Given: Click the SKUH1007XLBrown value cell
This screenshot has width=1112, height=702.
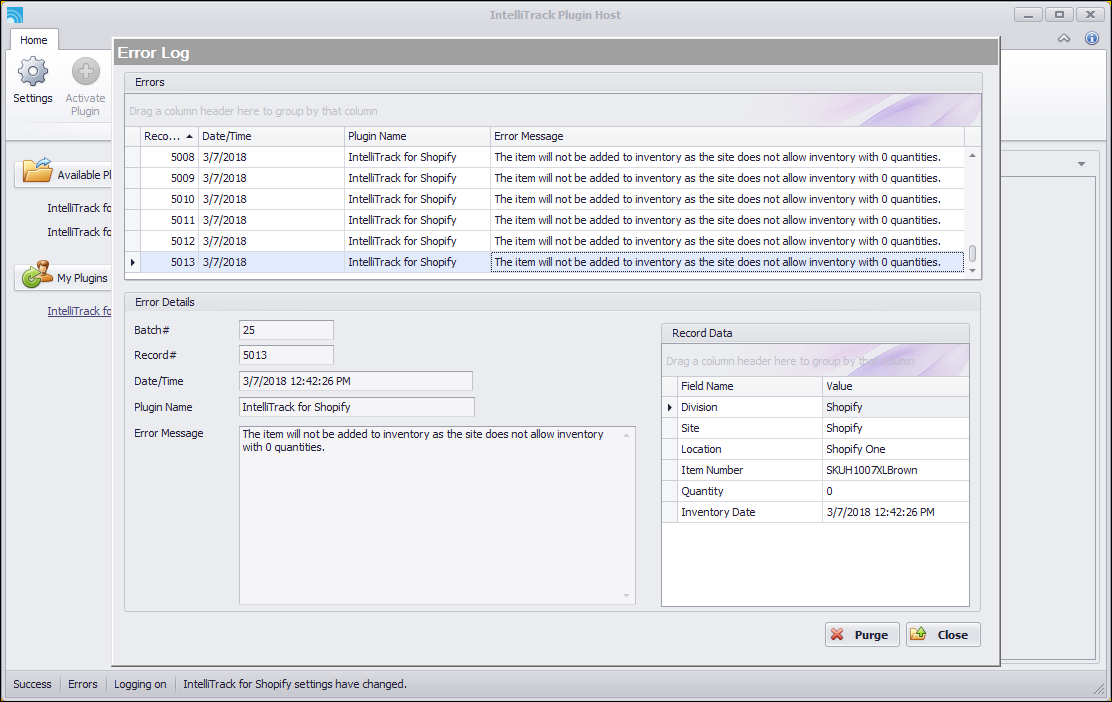Looking at the screenshot, I should [x=895, y=470].
